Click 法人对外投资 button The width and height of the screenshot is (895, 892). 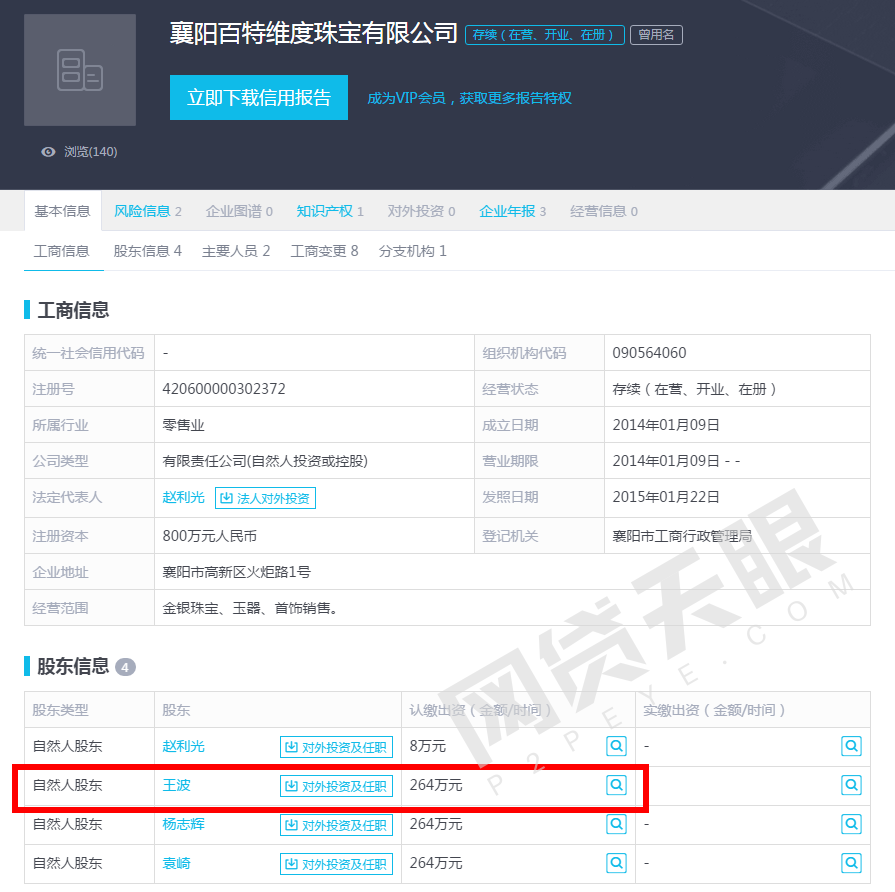point(265,498)
